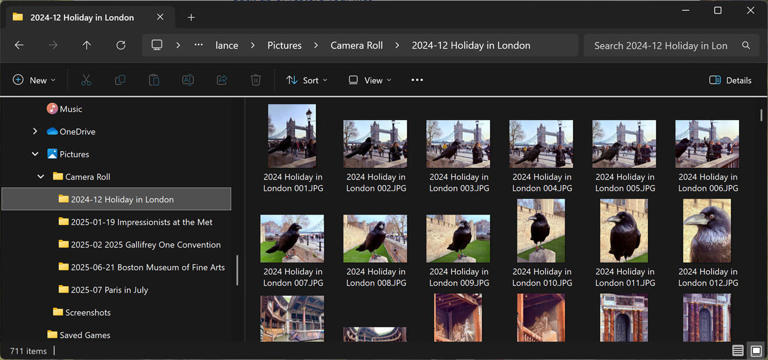
Task: Go up one folder level
Action: point(87,46)
